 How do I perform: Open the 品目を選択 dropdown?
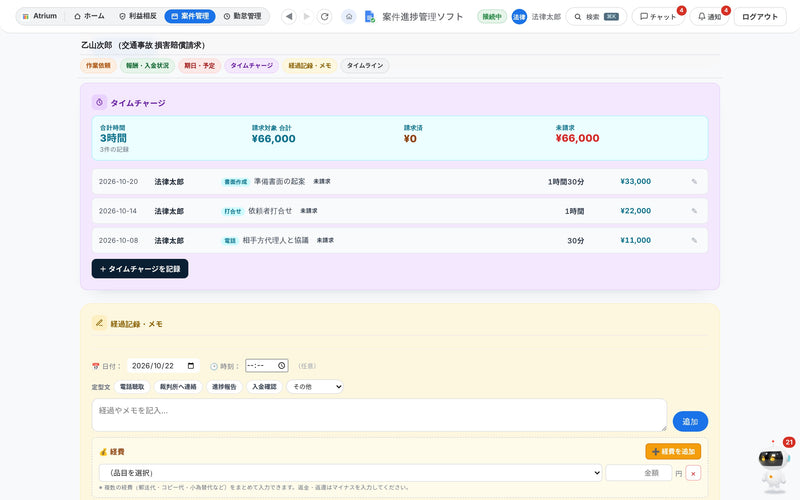point(351,473)
